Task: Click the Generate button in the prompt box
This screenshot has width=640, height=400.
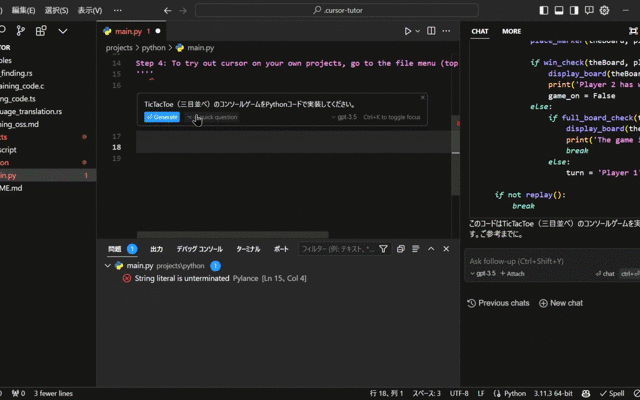Action: [162, 117]
